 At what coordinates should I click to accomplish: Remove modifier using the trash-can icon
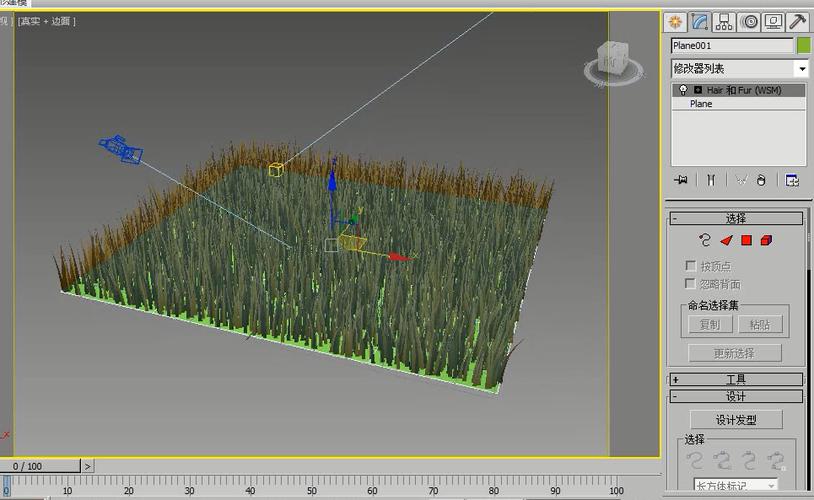click(x=761, y=180)
